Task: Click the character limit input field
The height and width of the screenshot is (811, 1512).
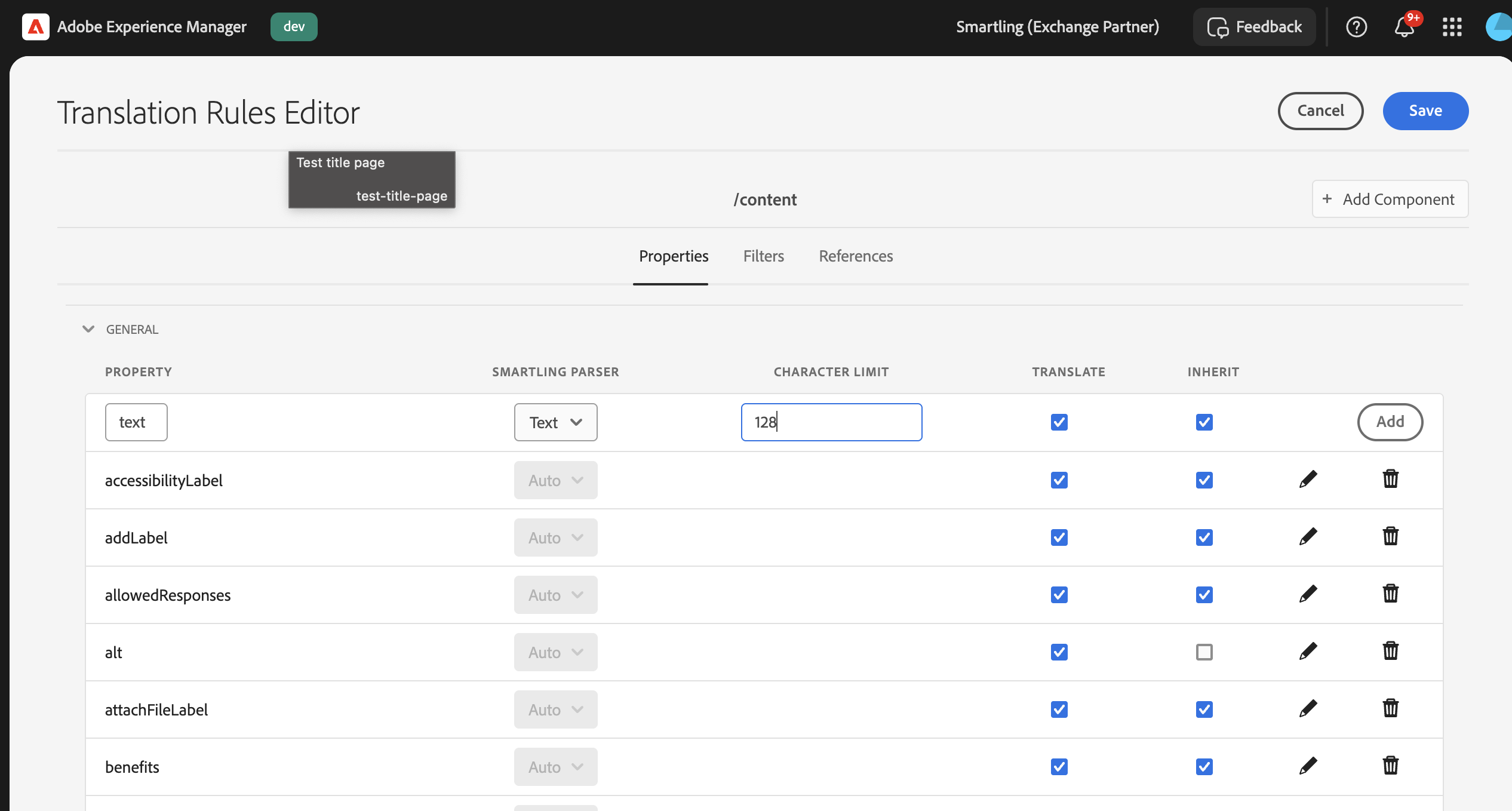Action: 831,422
